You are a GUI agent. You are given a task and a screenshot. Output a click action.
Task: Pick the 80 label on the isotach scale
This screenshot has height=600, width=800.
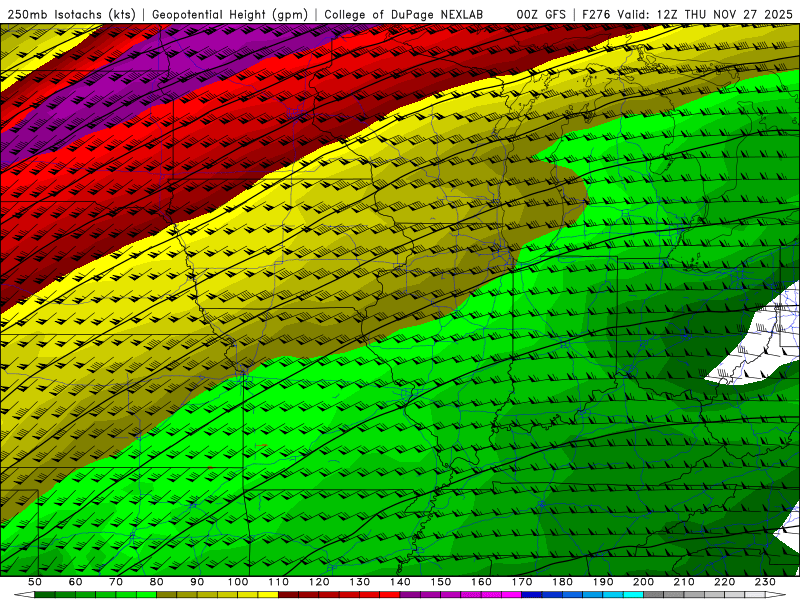pyautogui.click(x=156, y=582)
